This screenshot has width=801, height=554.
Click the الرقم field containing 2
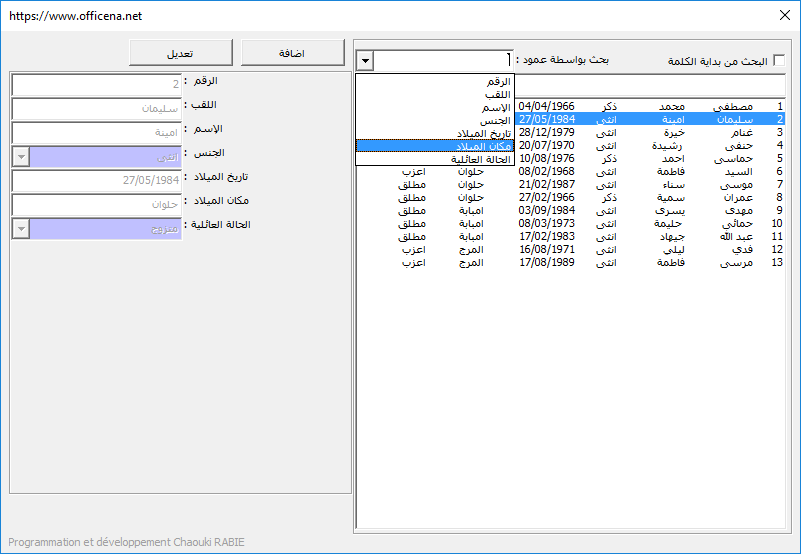tap(97, 85)
